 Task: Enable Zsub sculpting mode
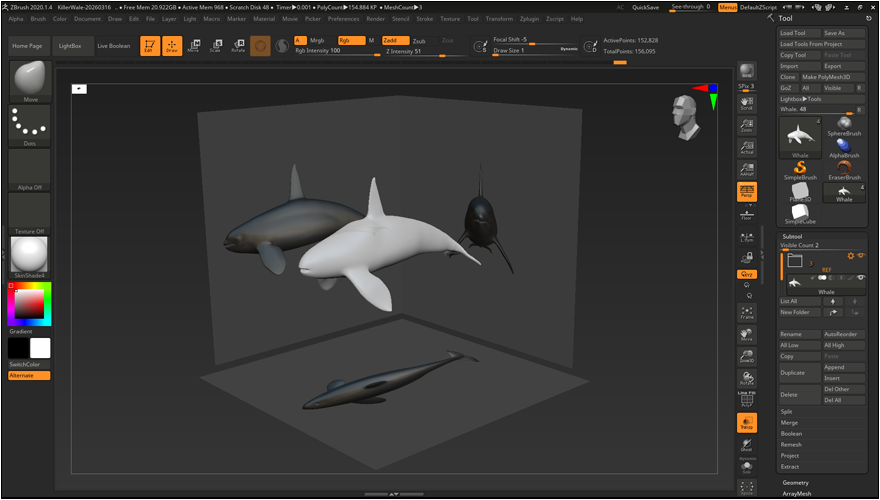pyautogui.click(x=419, y=41)
